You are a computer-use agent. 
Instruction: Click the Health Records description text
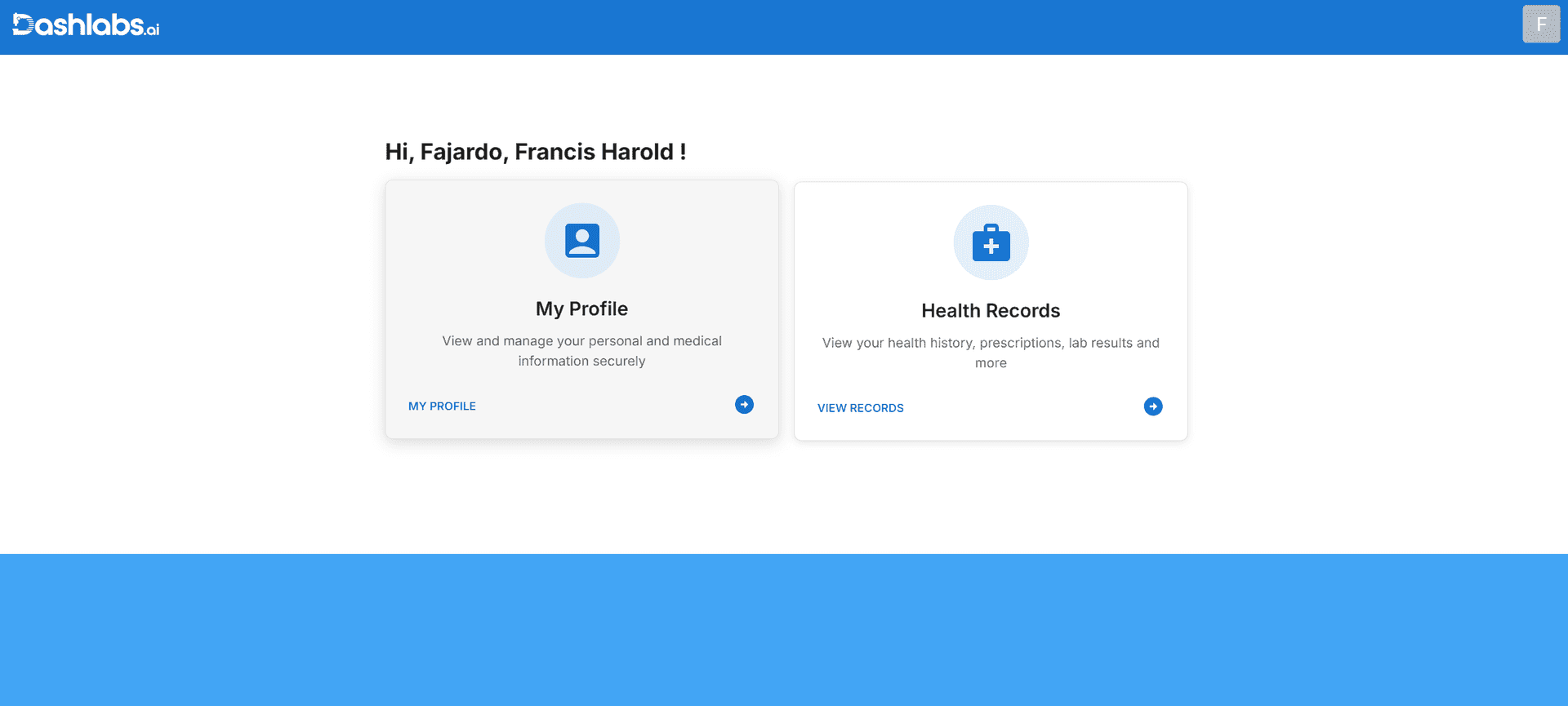(x=990, y=344)
